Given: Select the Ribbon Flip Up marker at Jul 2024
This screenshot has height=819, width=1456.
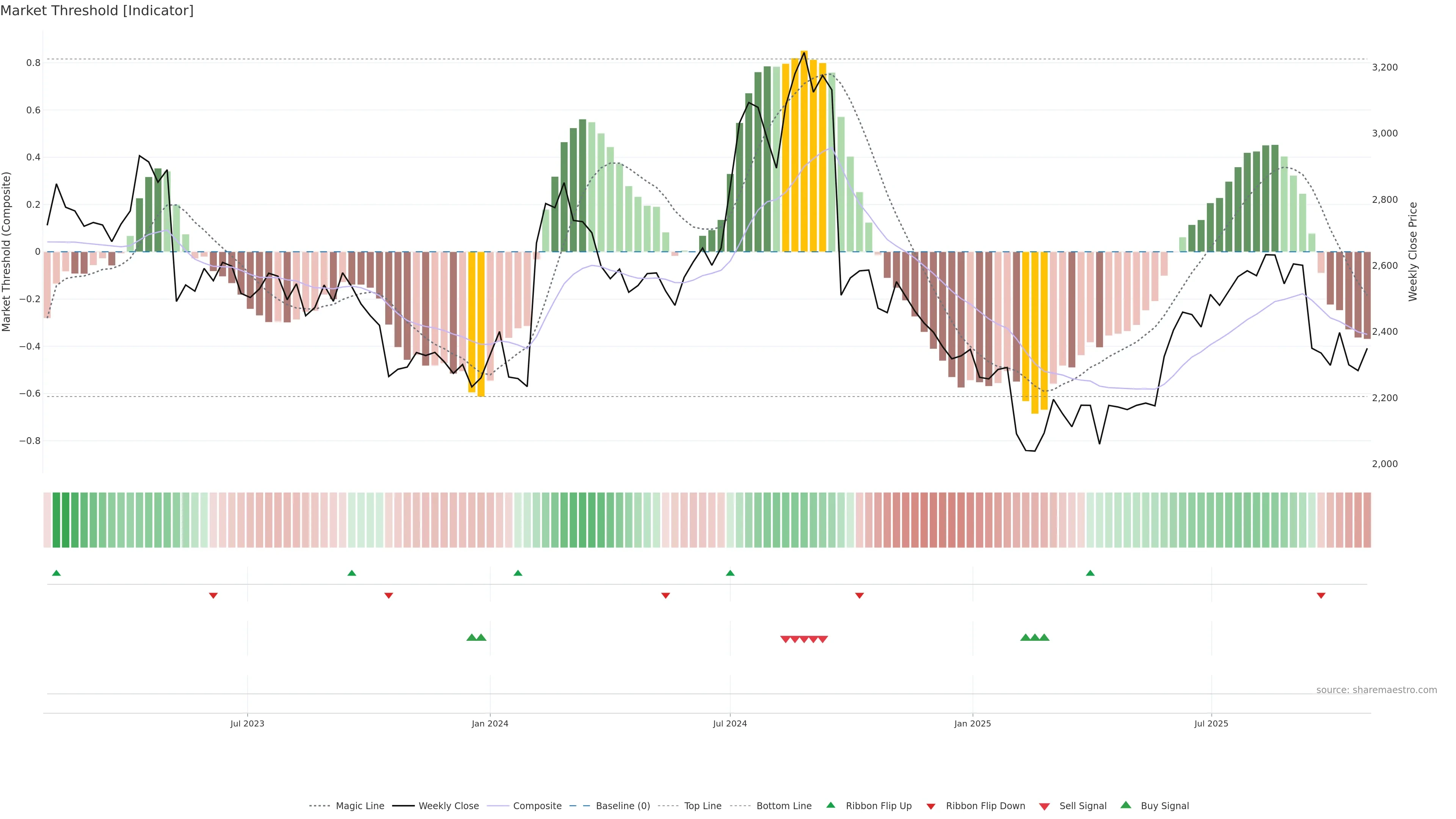Looking at the screenshot, I should [x=730, y=573].
